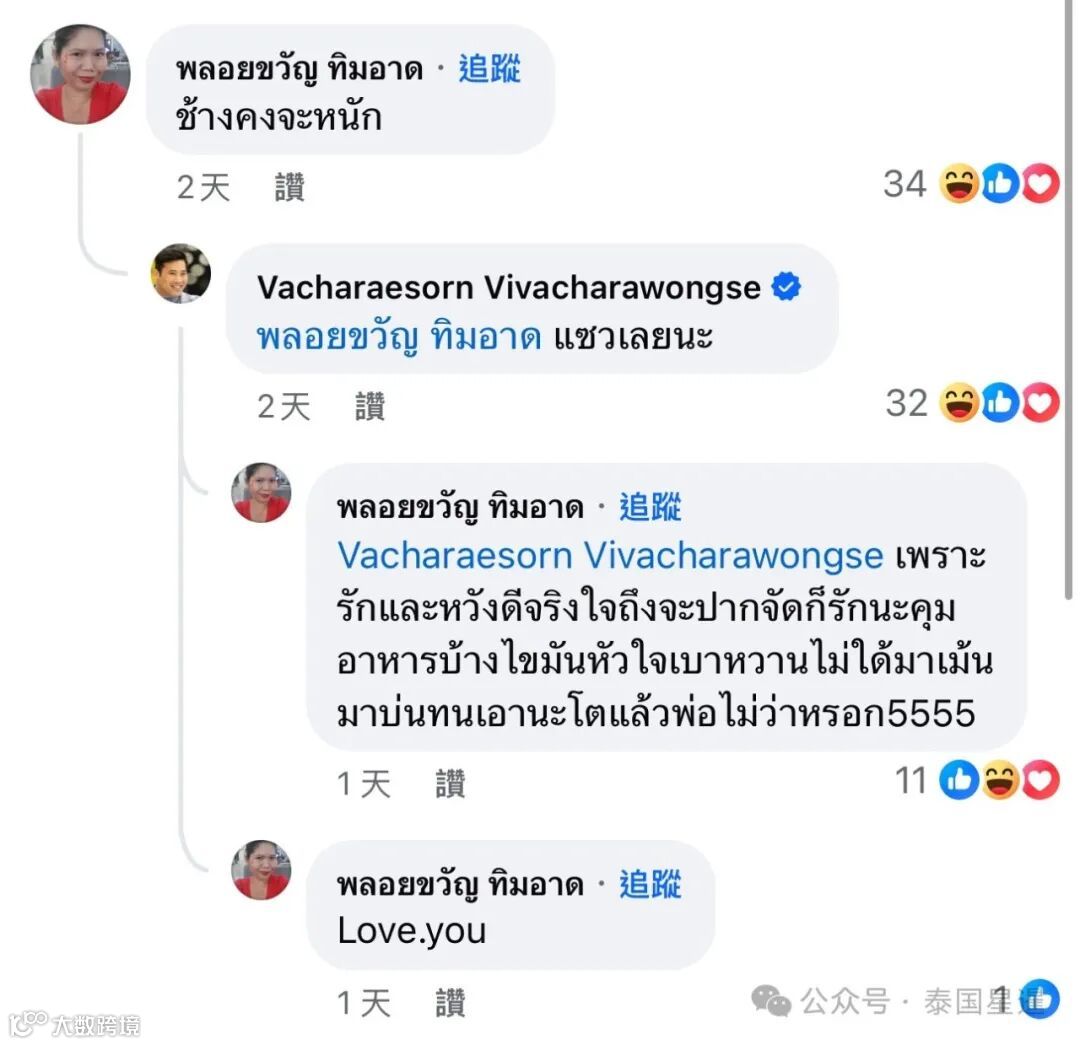Follow the first commenter via 追蹤 link
Viewport: 1080px width, 1045px height.
pyautogui.click(x=490, y=69)
